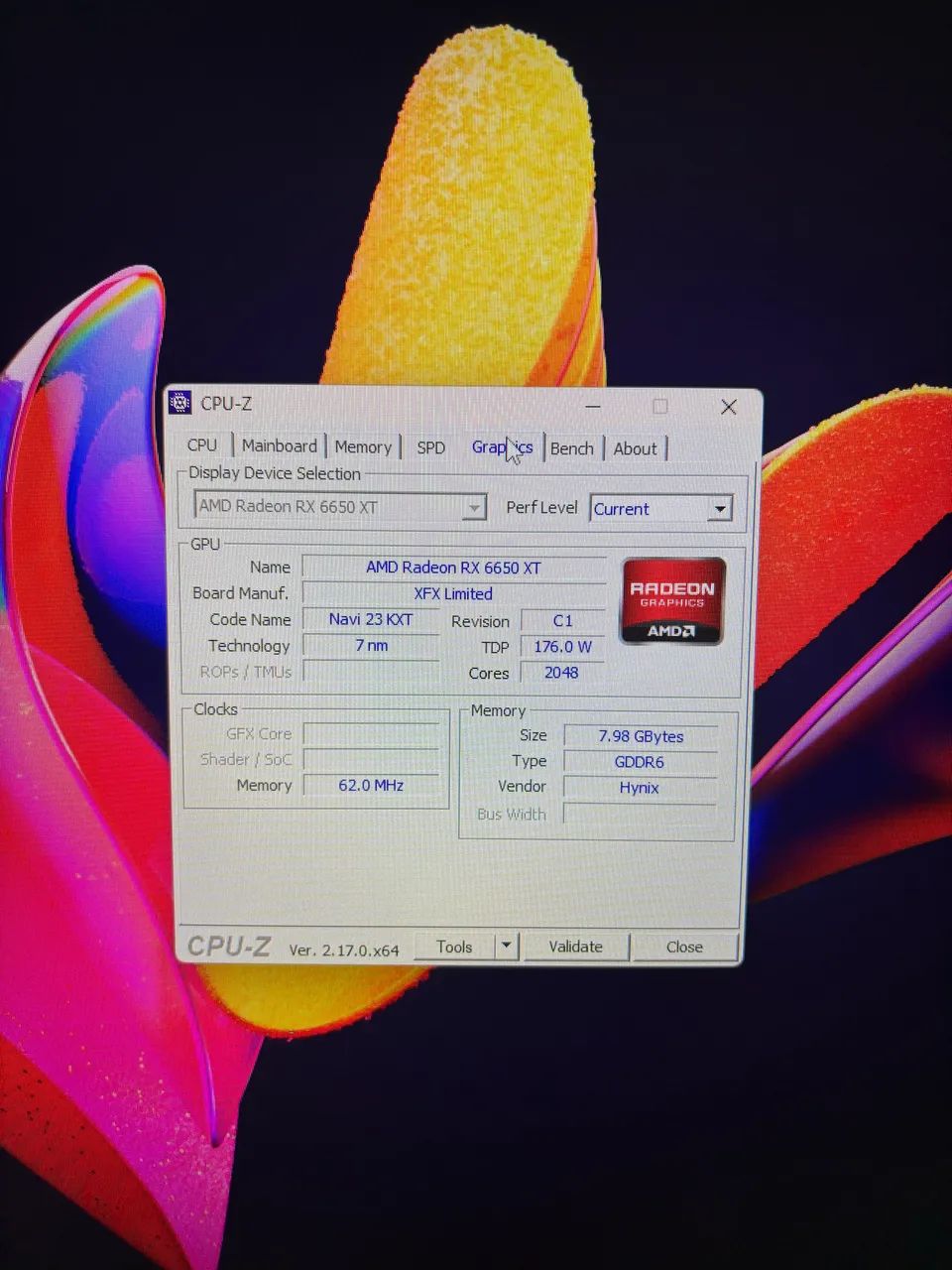Click the CPU-Z window title text
This screenshot has width=952, height=1270.
(226, 404)
